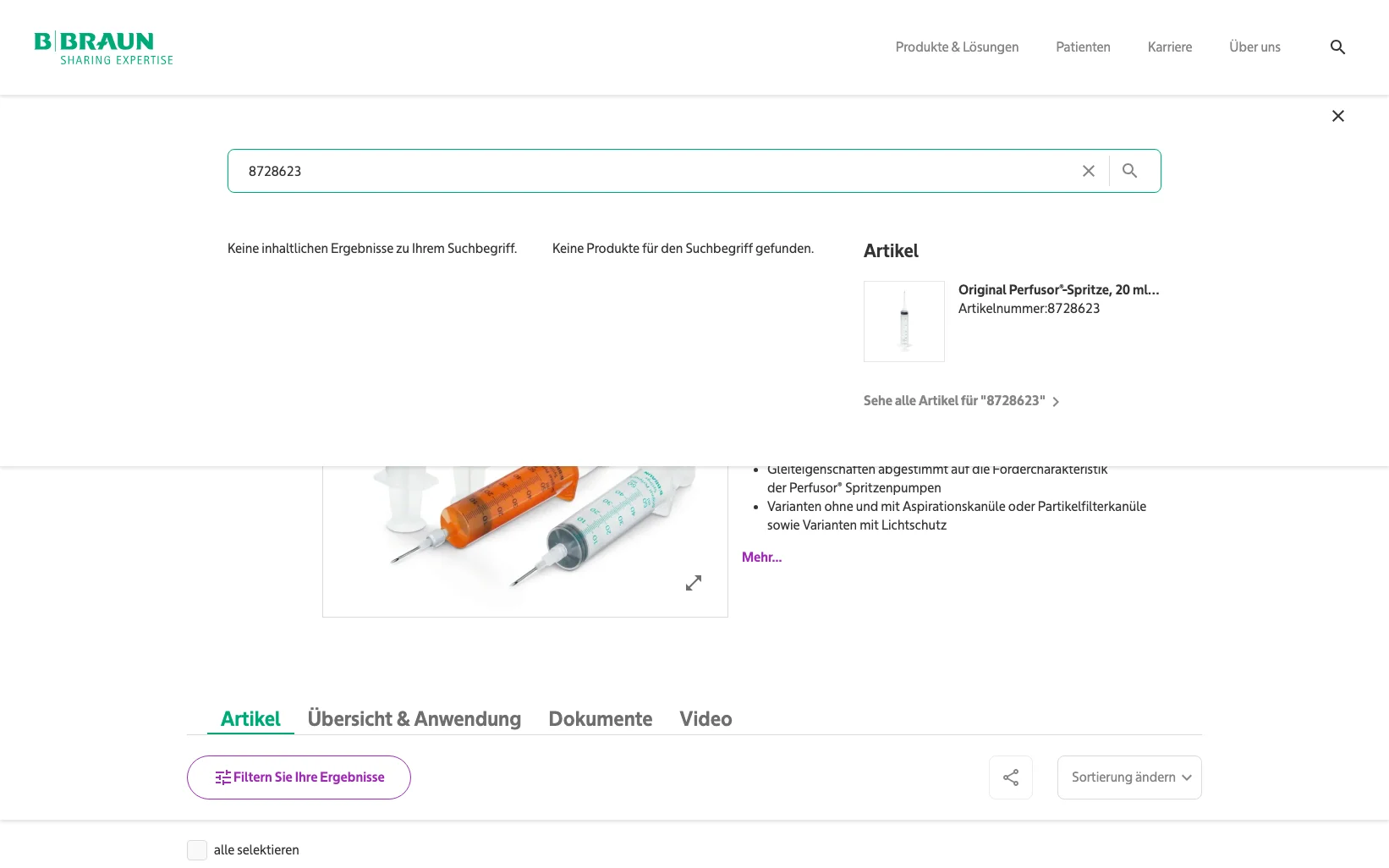The height and width of the screenshot is (868, 1389).
Task: Switch to the Video tab
Action: (x=705, y=719)
